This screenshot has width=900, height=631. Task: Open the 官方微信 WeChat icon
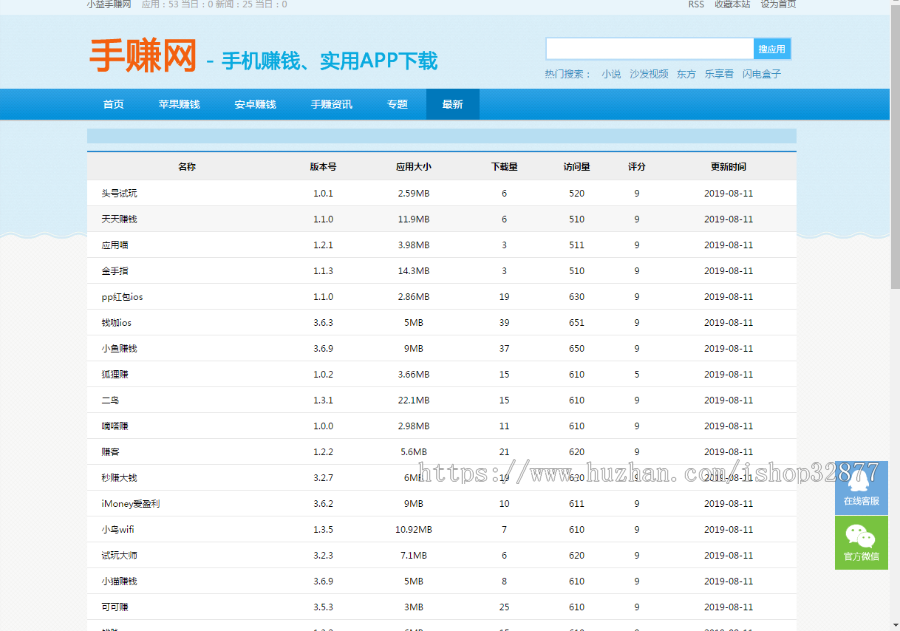coord(860,543)
